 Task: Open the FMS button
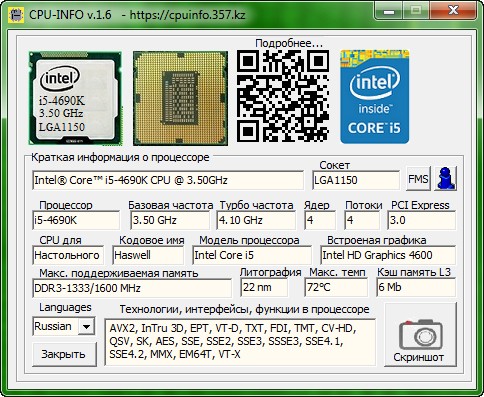pos(418,179)
